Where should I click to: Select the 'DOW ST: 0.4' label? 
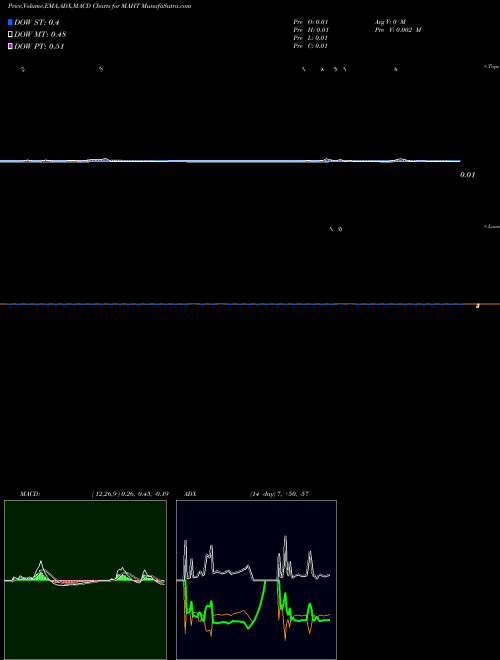(37, 22)
